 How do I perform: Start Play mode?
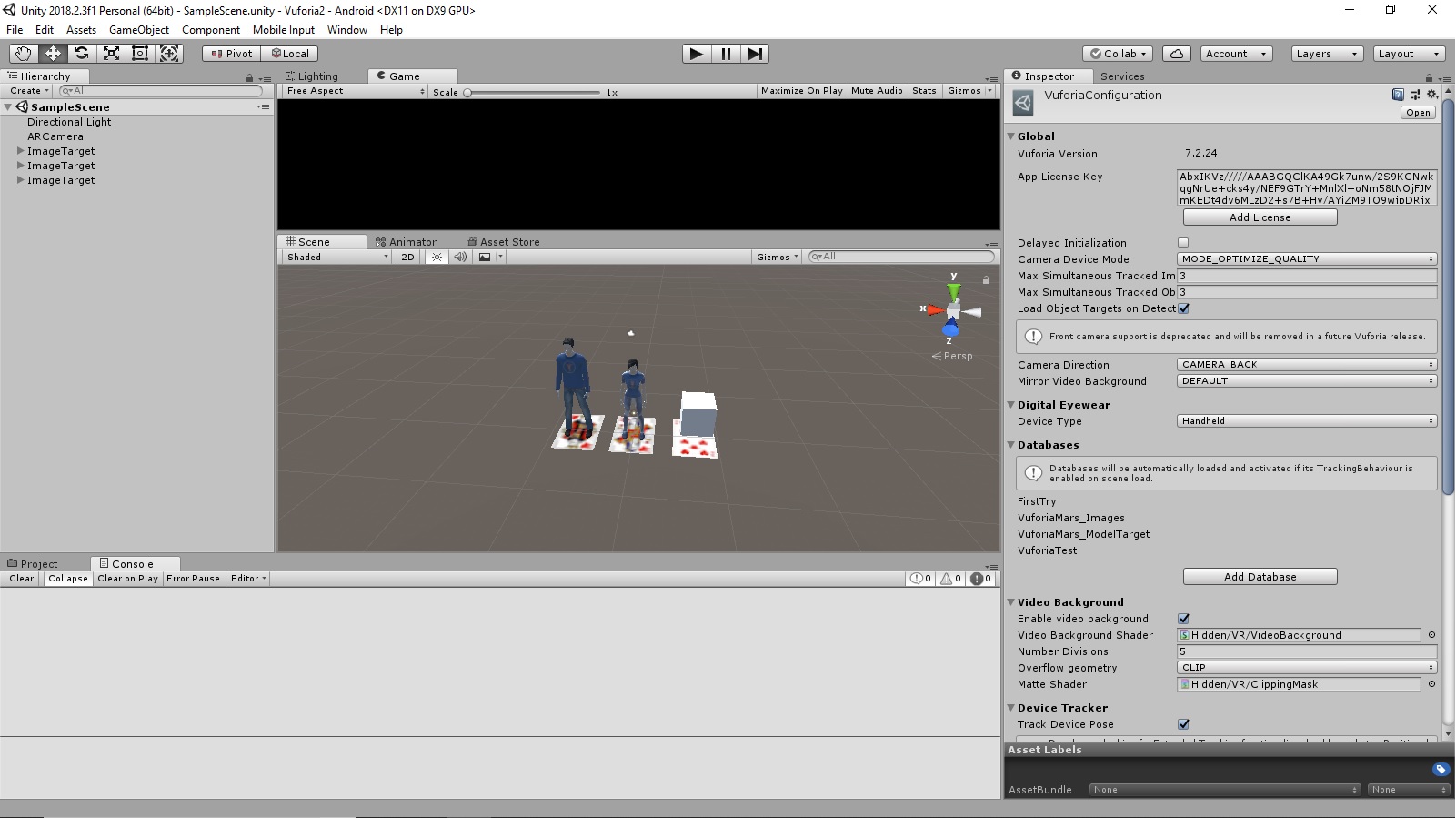(x=697, y=54)
